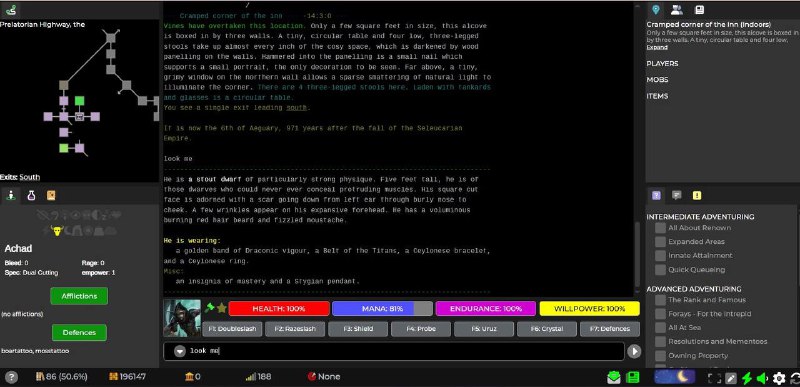Click the send arrow beside command input

[x=634, y=351]
